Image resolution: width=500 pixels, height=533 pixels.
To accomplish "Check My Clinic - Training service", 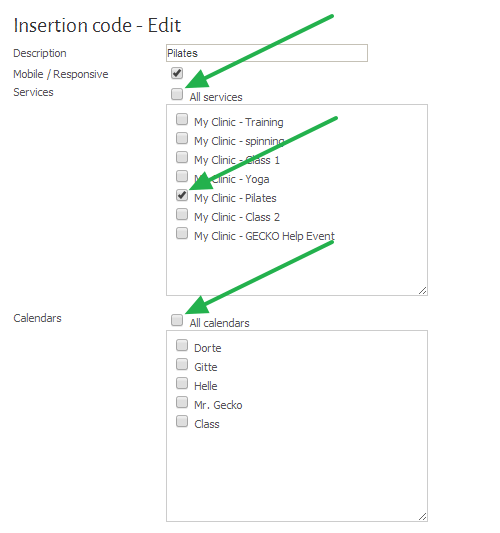I will [182, 119].
